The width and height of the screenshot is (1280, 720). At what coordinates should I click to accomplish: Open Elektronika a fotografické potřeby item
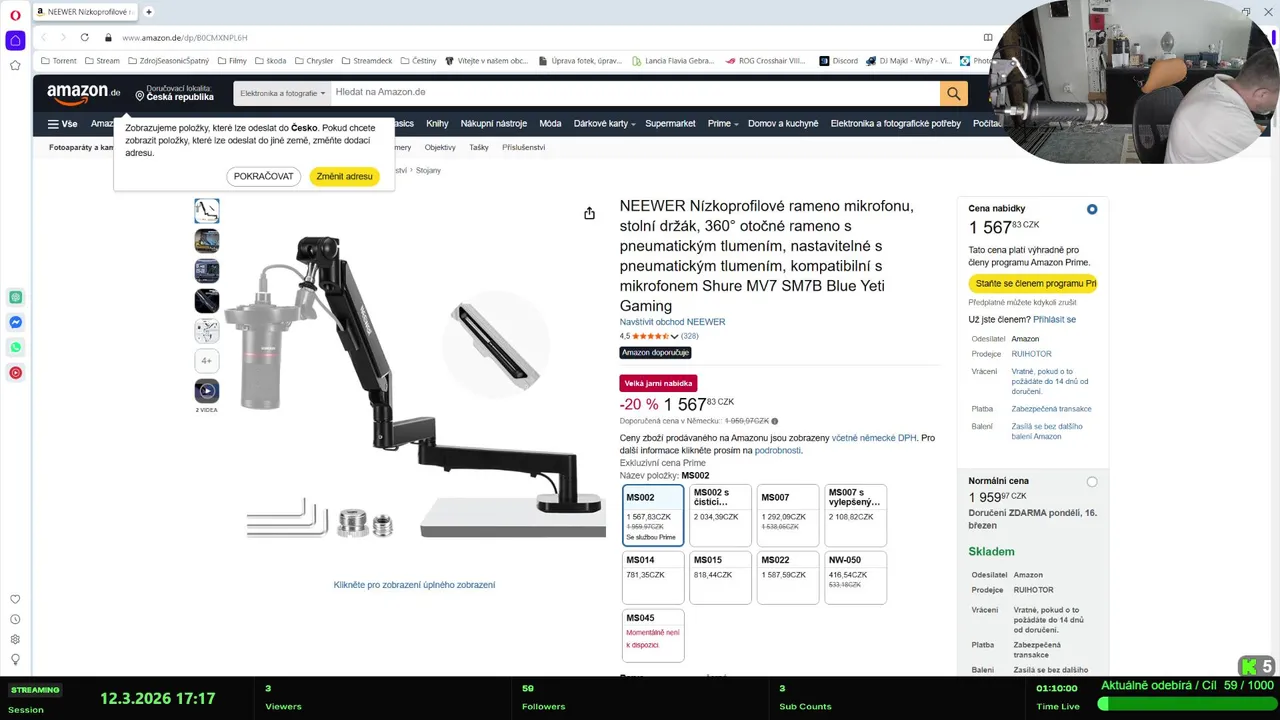(896, 123)
